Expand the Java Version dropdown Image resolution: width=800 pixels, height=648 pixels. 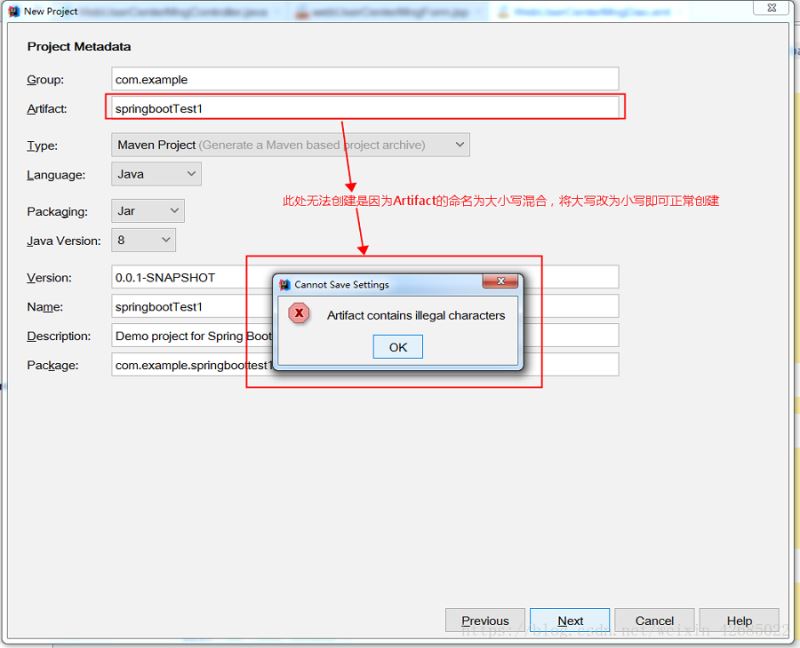(143, 240)
